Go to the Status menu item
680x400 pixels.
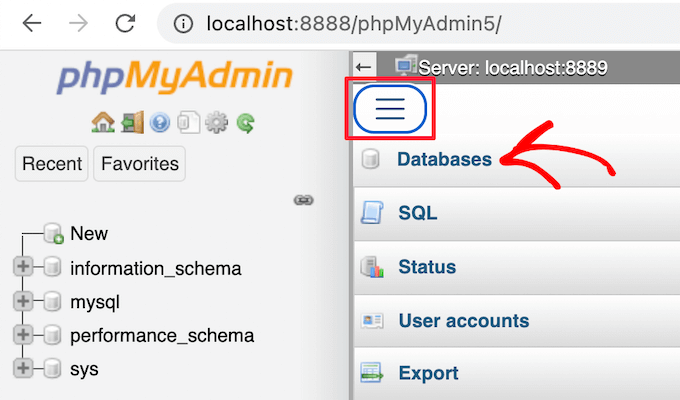click(427, 267)
